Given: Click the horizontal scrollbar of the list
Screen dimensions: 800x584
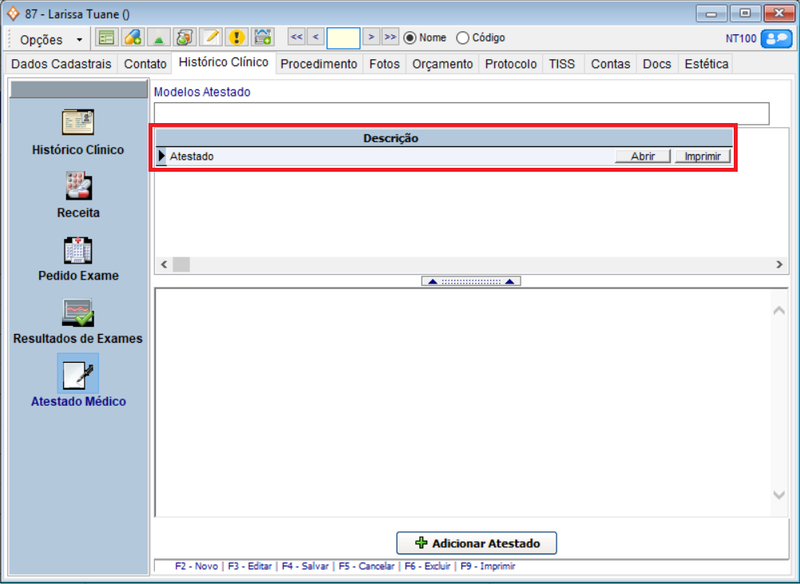Looking at the screenshot, I should point(470,264).
